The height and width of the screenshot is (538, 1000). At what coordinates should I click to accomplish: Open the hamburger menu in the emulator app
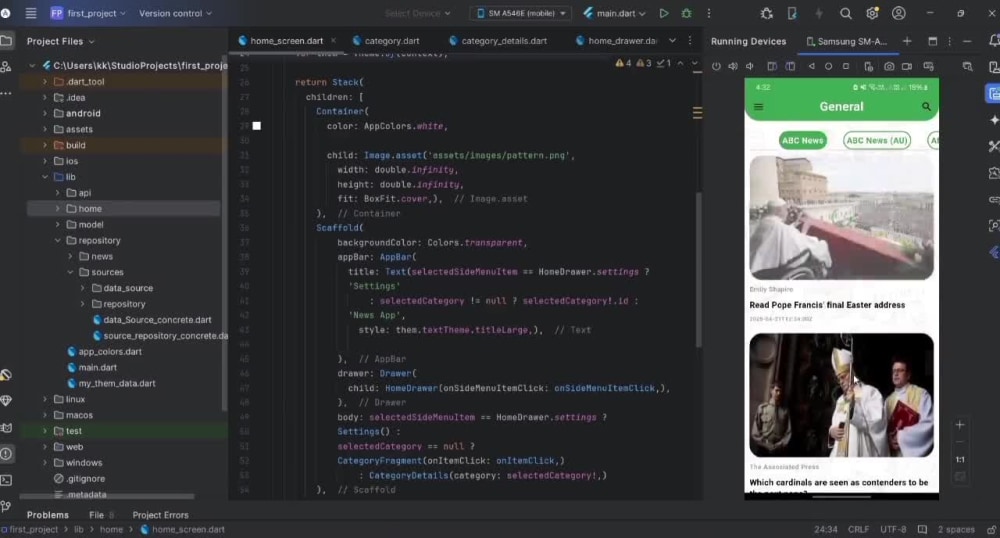[x=758, y=107]
